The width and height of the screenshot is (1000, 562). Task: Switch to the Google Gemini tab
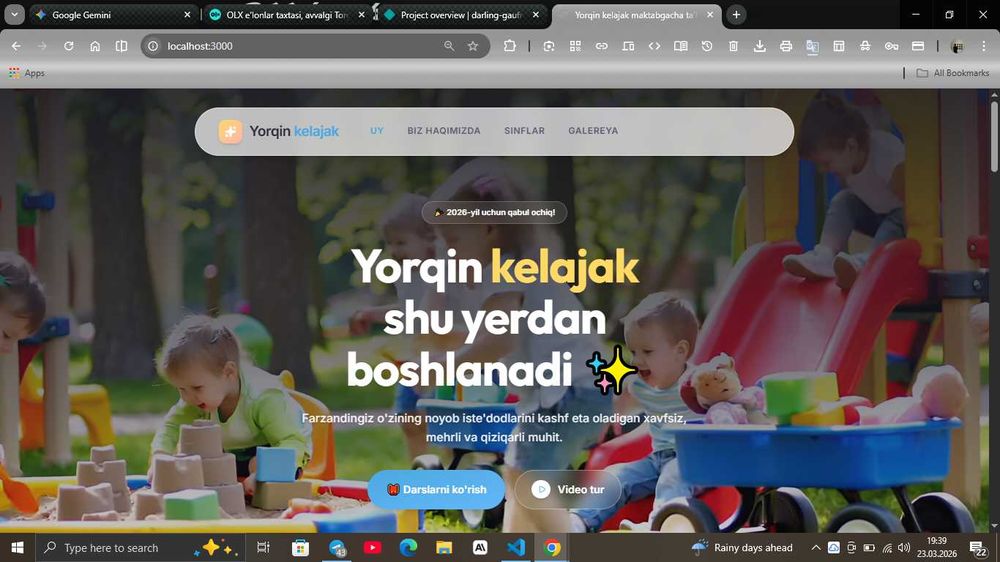[112, 15]
